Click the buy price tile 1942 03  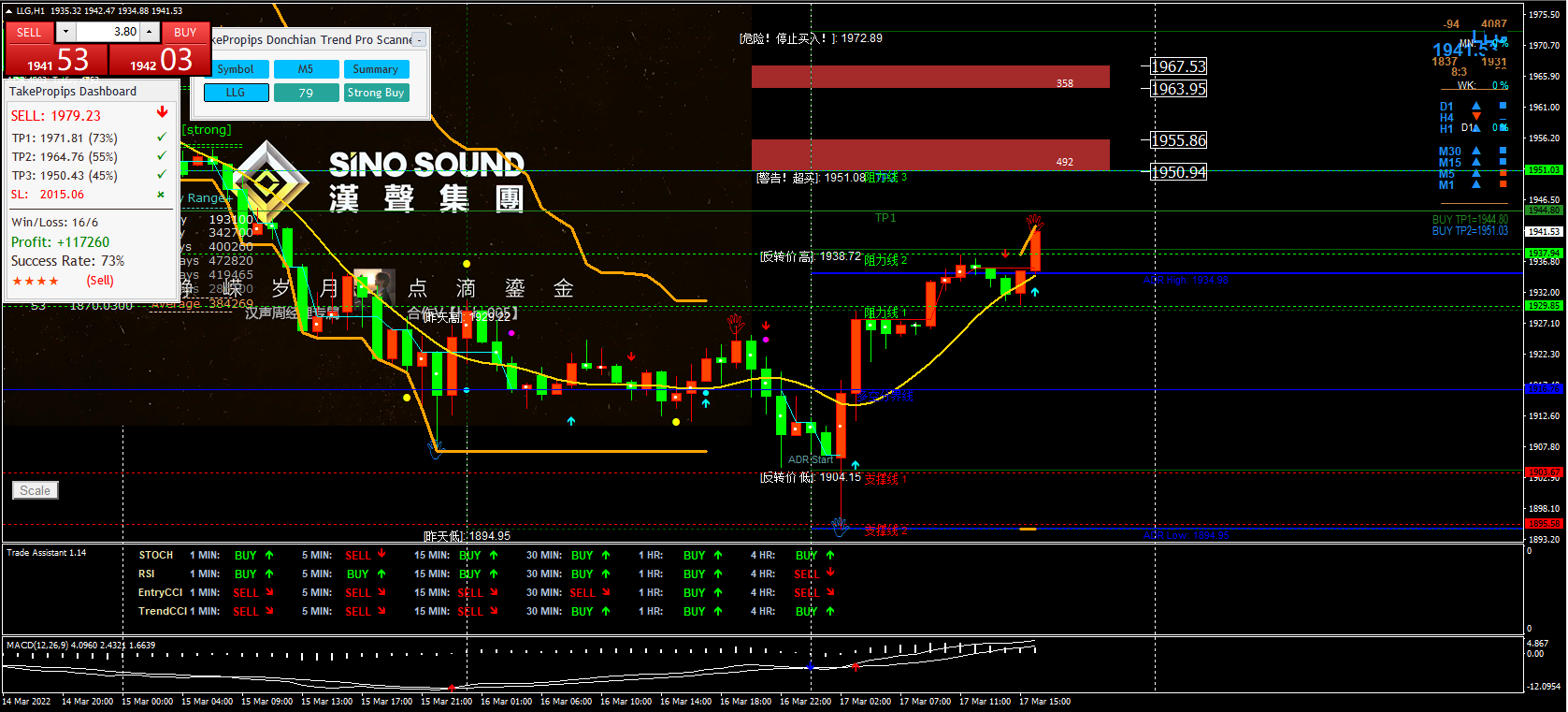tap(160, 59)
